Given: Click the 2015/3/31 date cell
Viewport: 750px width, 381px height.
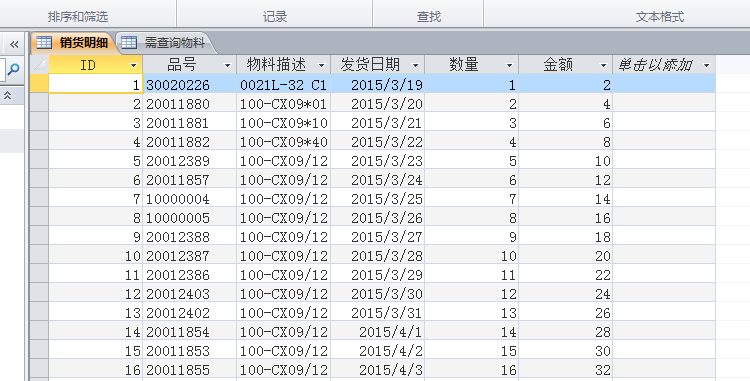Looking at the screenshot, I should tap(378, 313).
